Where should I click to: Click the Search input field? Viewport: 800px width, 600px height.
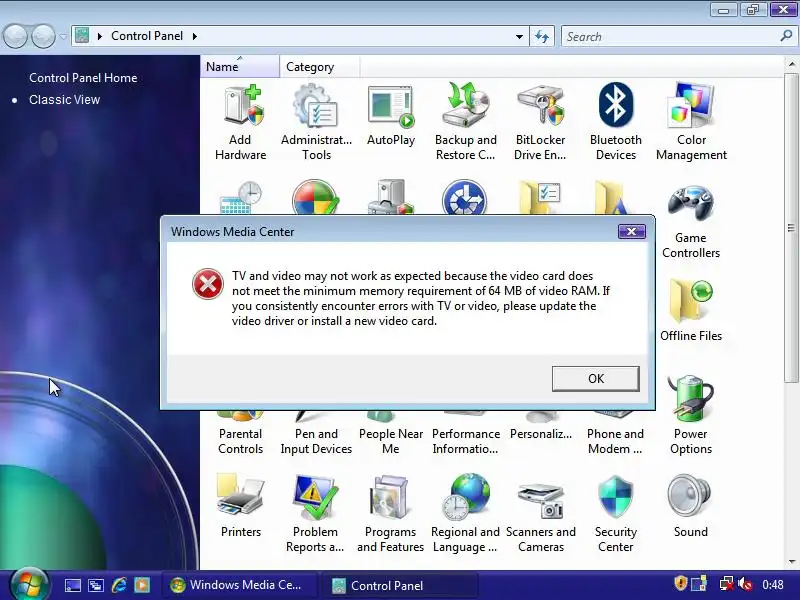[671, 36]
